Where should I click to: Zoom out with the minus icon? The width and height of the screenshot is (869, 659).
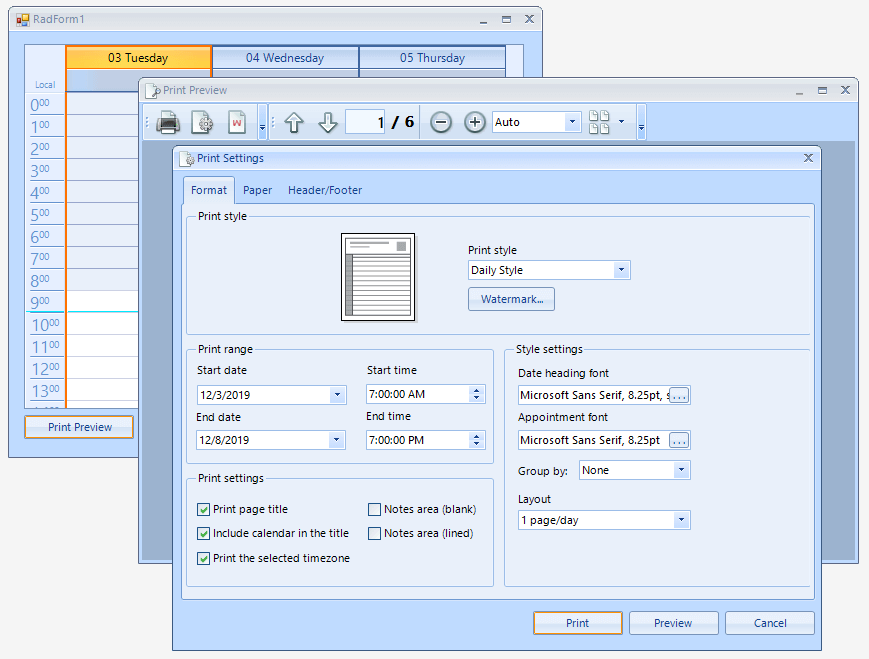tap(440, 122)
